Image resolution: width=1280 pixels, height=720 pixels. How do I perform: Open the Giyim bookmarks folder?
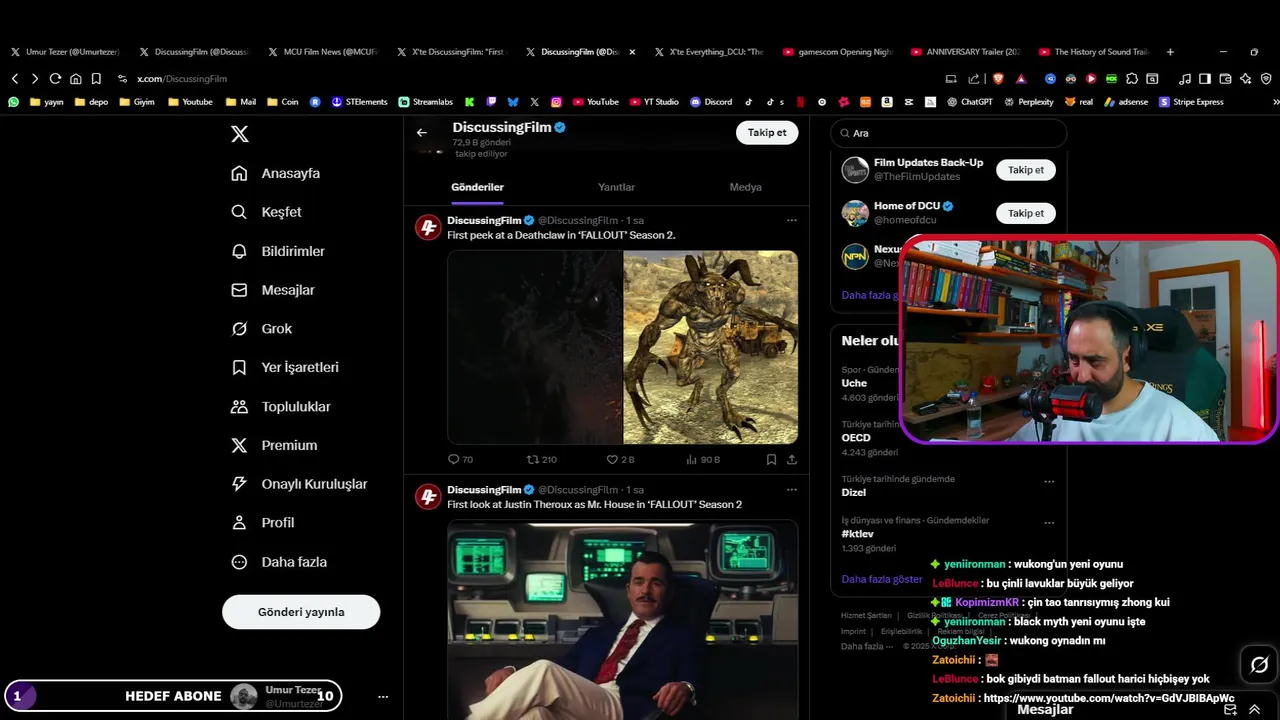pos(136,102)
